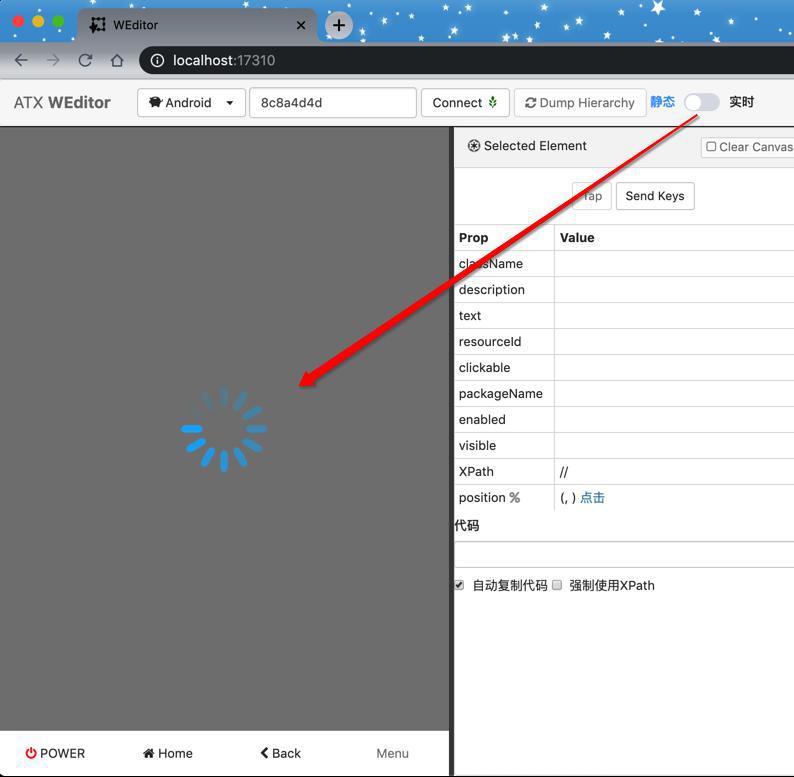This screenshot has width=794, height=777.
Task: Click the visible property row
Action: click(624, 446)
